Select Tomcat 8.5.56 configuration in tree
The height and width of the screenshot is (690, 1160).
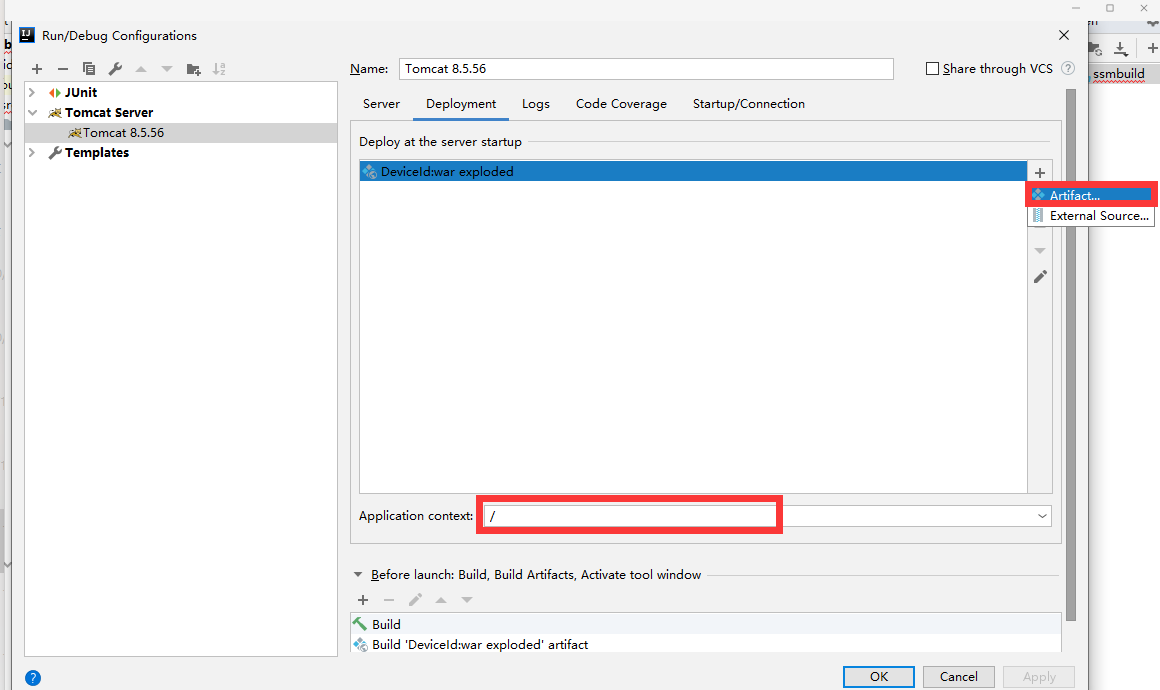tap(181, 133)
